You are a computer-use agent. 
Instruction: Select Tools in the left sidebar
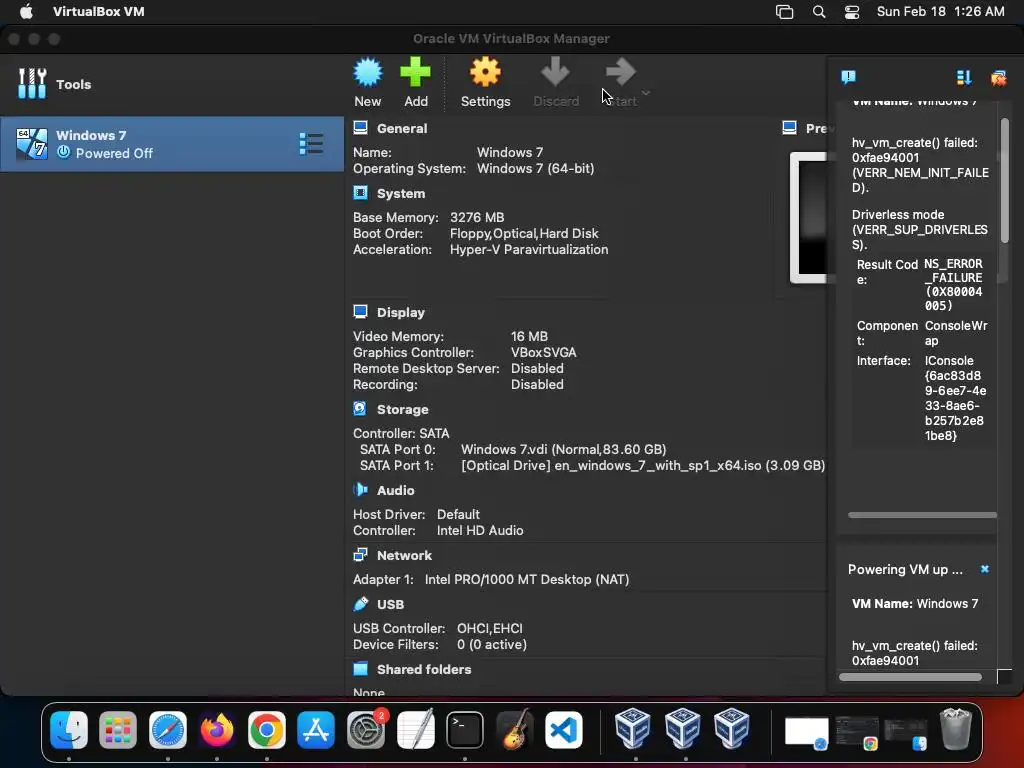point(172,84)
